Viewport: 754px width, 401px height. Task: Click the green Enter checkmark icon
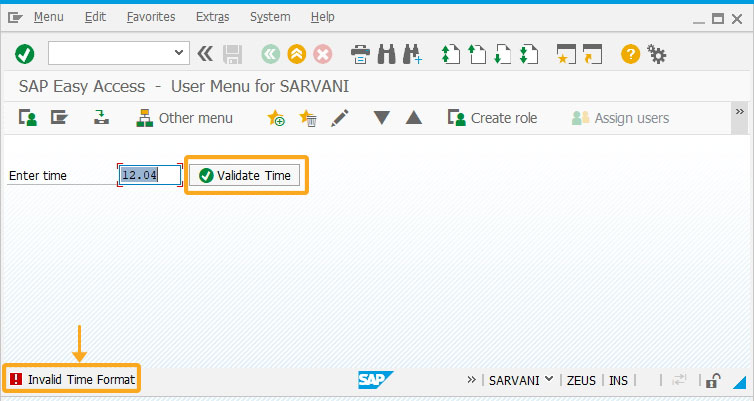(x=25, y=54)
